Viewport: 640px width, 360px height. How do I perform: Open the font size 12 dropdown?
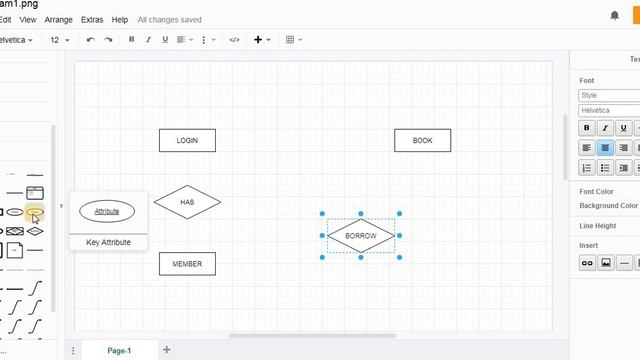(60, 40)
